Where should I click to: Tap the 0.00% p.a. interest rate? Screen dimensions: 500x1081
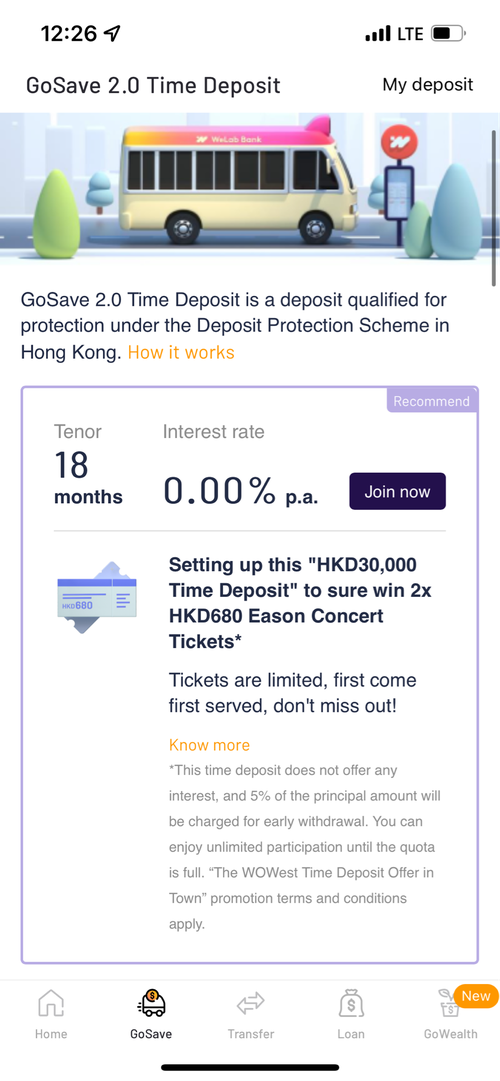241,491
